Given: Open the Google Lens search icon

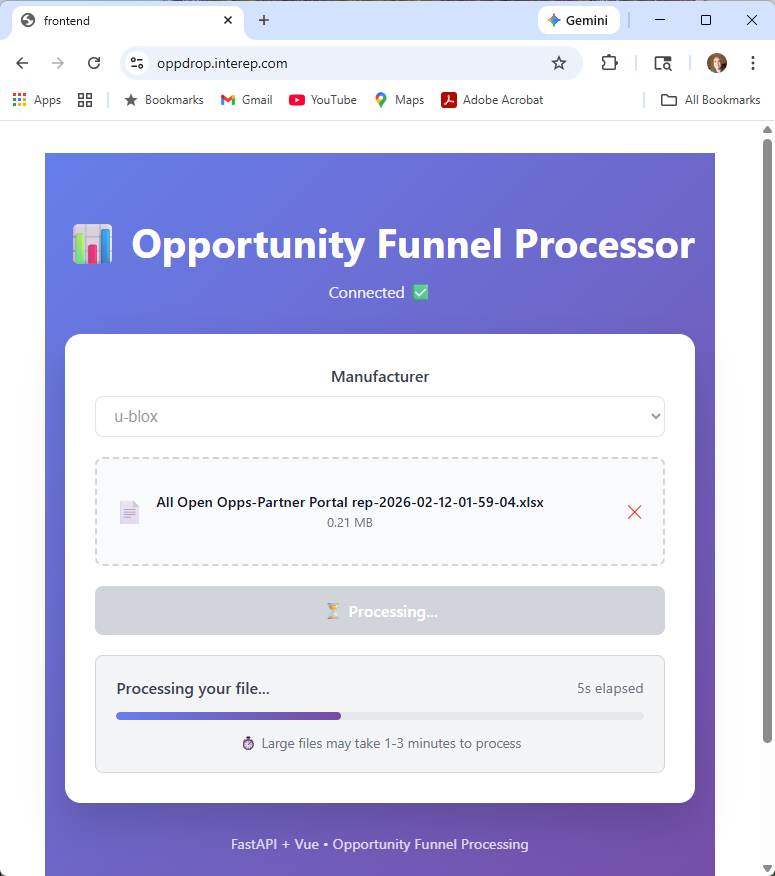Looking at the screenshot, I should (663, 63).
